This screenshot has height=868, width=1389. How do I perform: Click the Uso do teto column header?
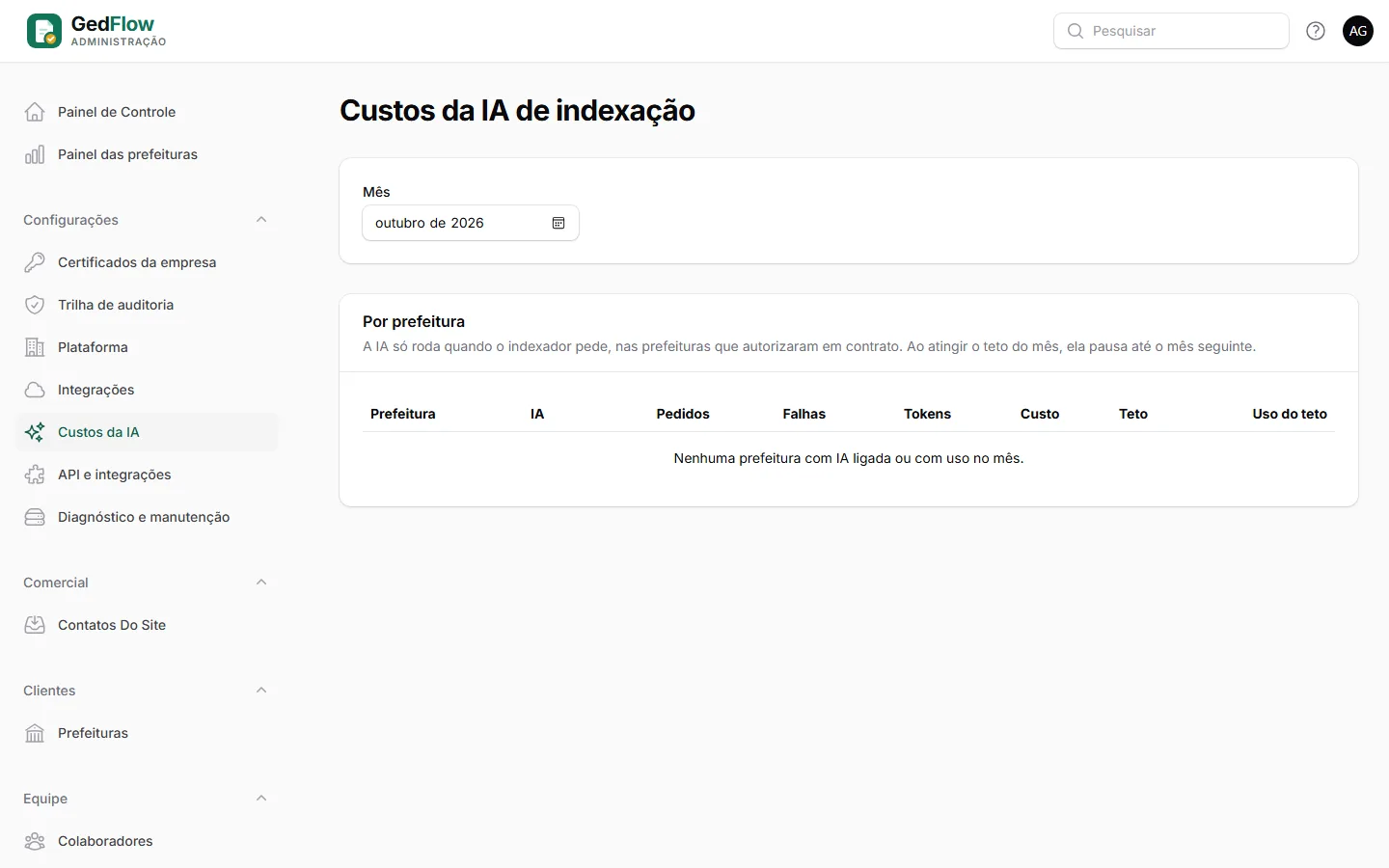pyautogui.click(x=1290, y=414)
